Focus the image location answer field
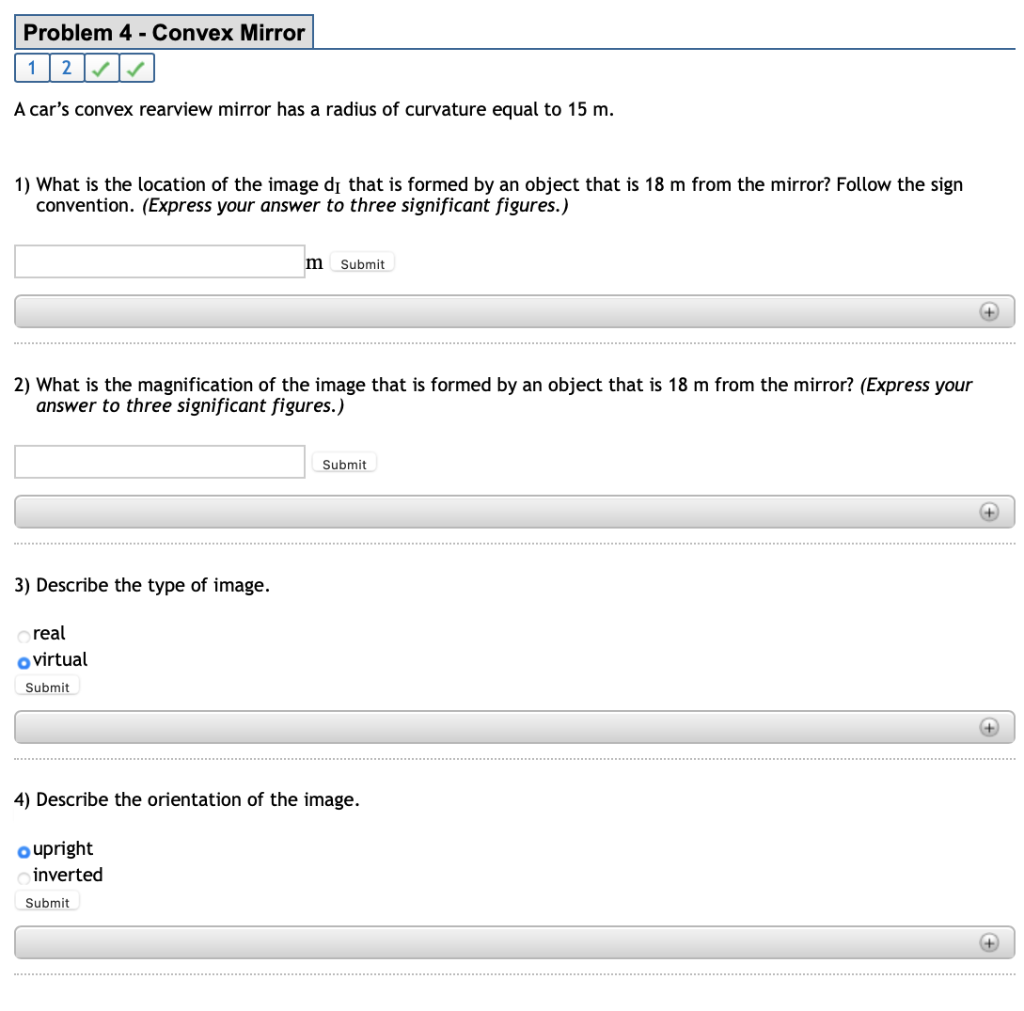Image resolution: width=1024 pixels, height=1011 pixels. [x=159, y=261]
